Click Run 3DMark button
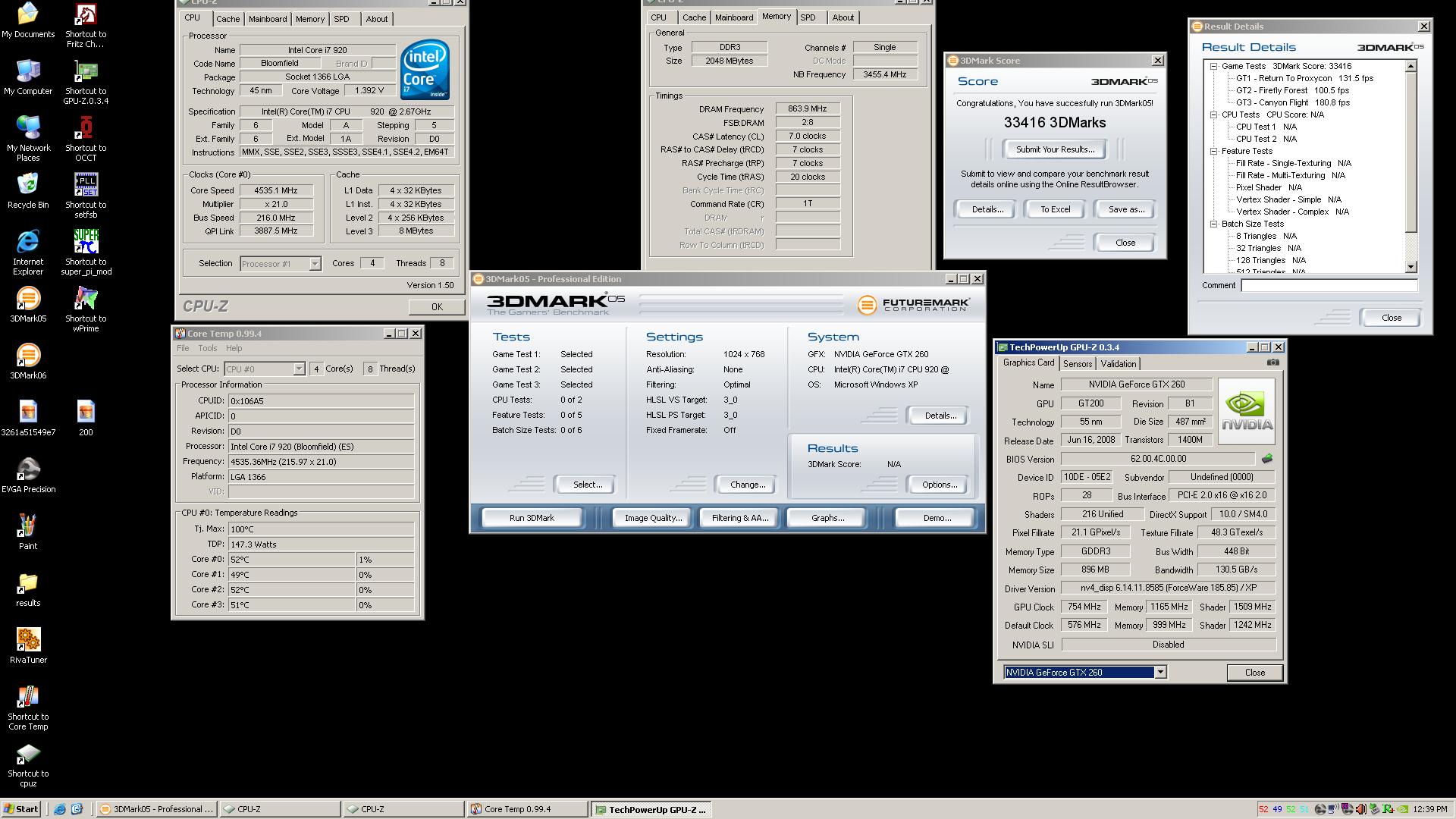This screenshot has width=1456, height=819. (532, 518)
